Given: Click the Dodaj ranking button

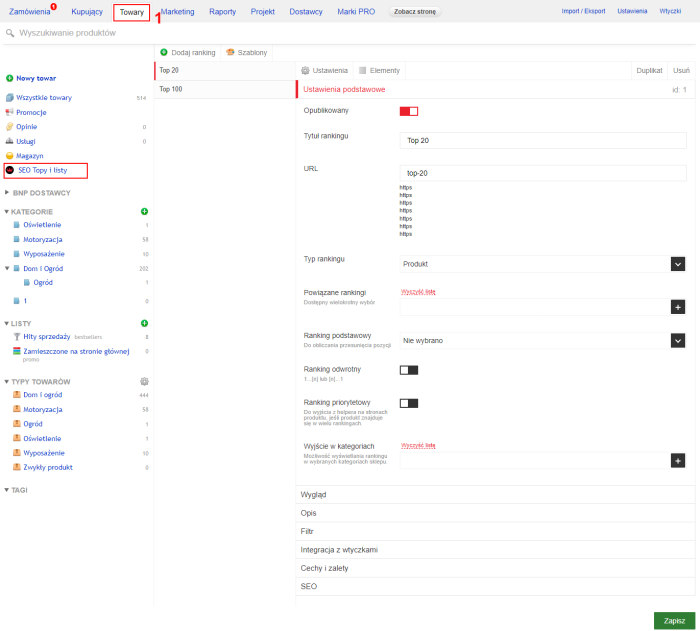Looking at the screenshot, I should (190, 52).
